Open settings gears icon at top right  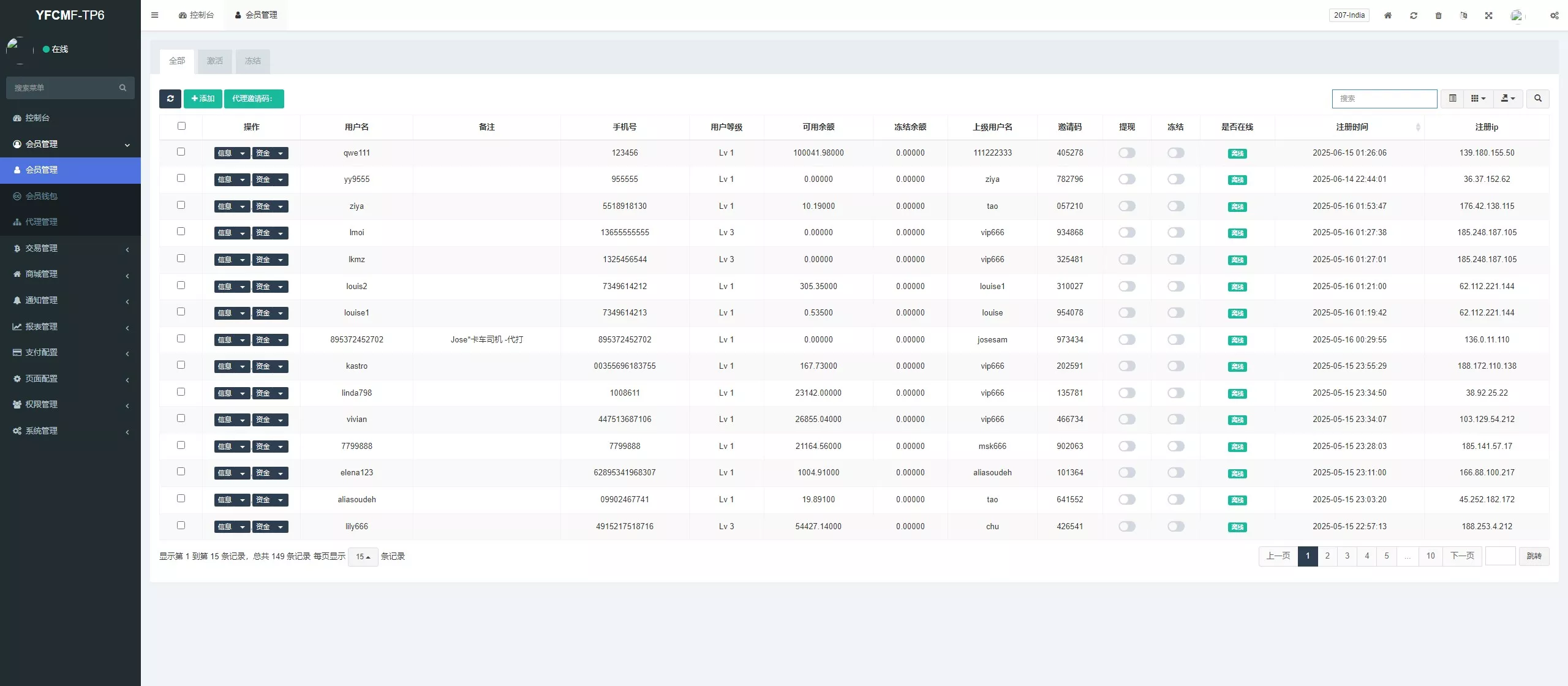pos(1554,15)
